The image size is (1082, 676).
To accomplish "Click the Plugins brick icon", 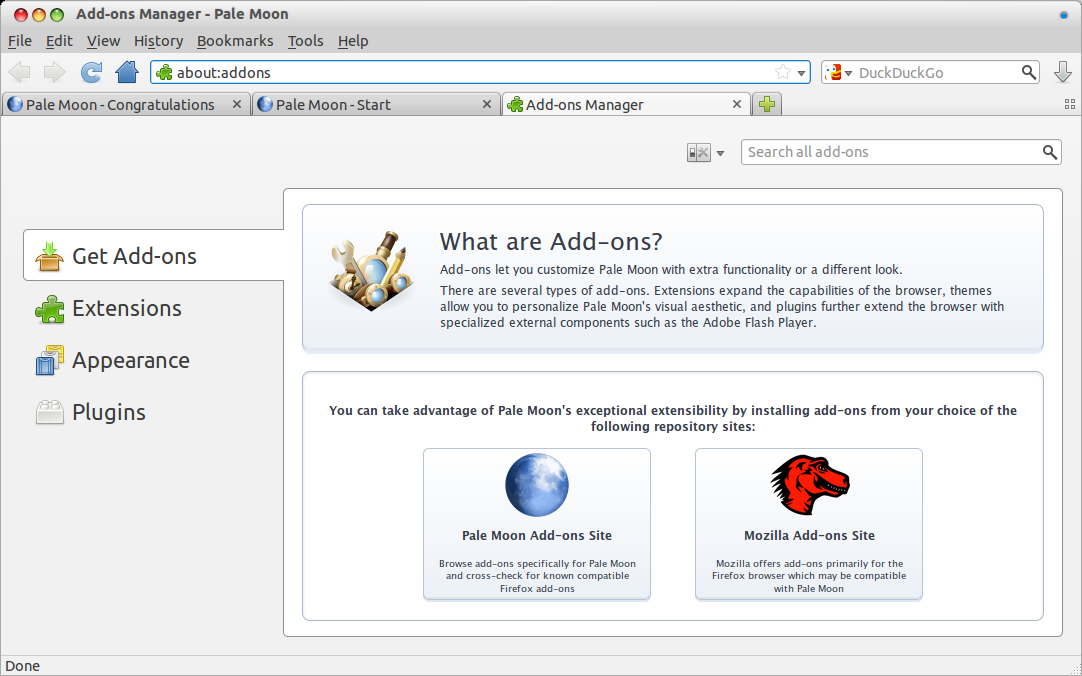I will click(x=49, y=412).
